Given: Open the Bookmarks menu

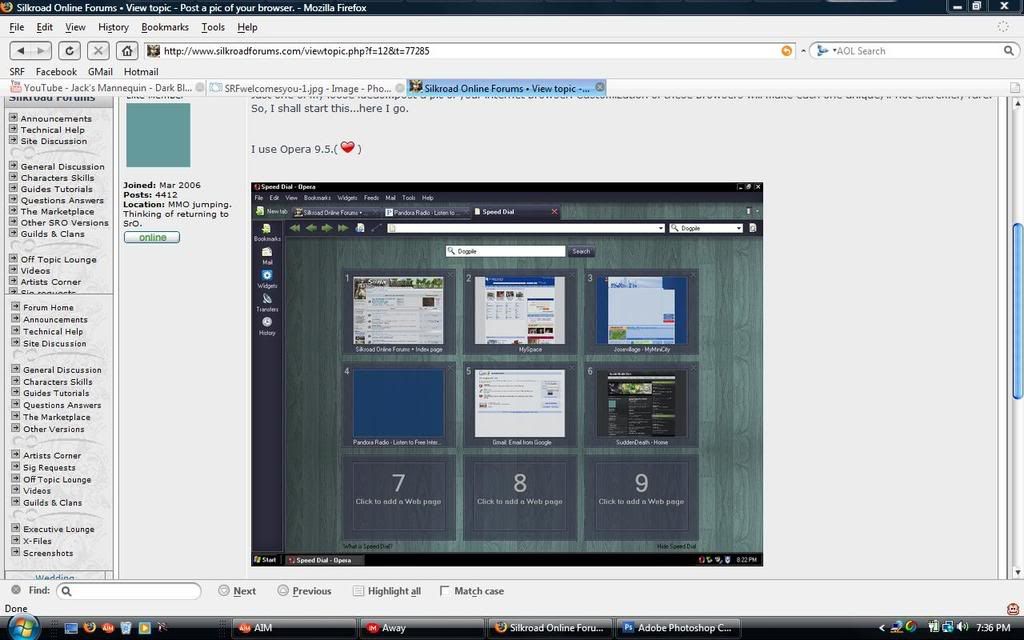Looking at the screenshot, I should (165, 27).
